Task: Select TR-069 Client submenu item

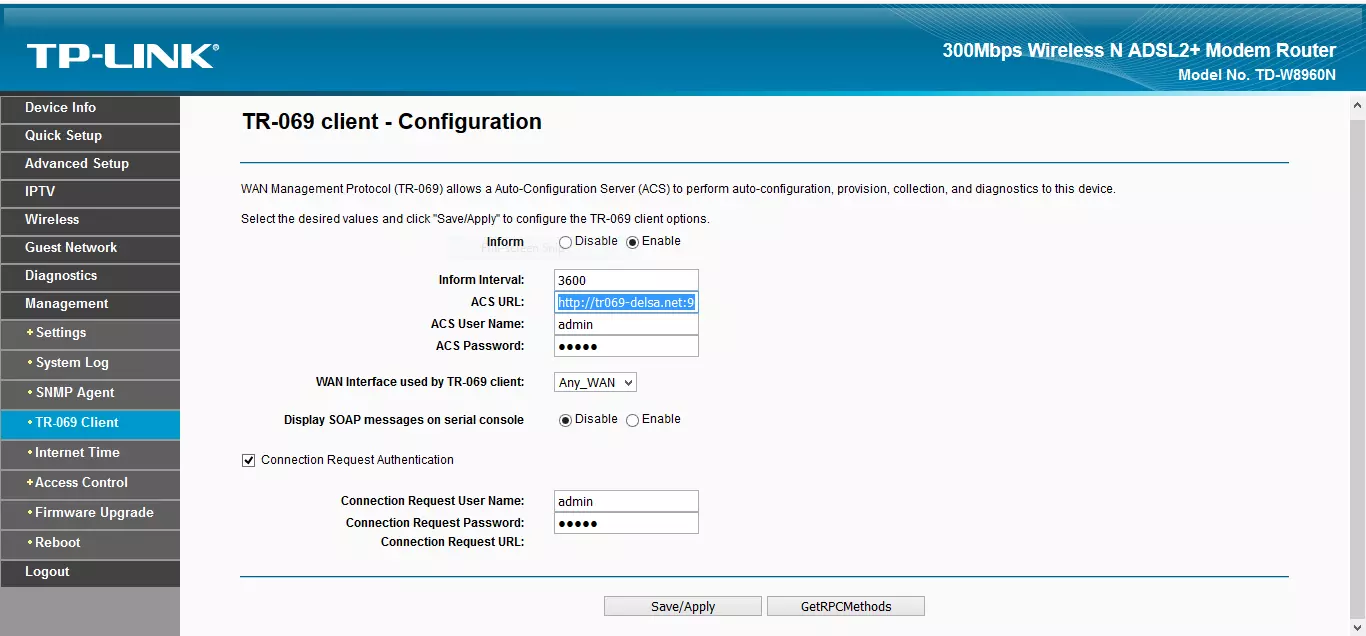Action: click(x=90, y=424)
